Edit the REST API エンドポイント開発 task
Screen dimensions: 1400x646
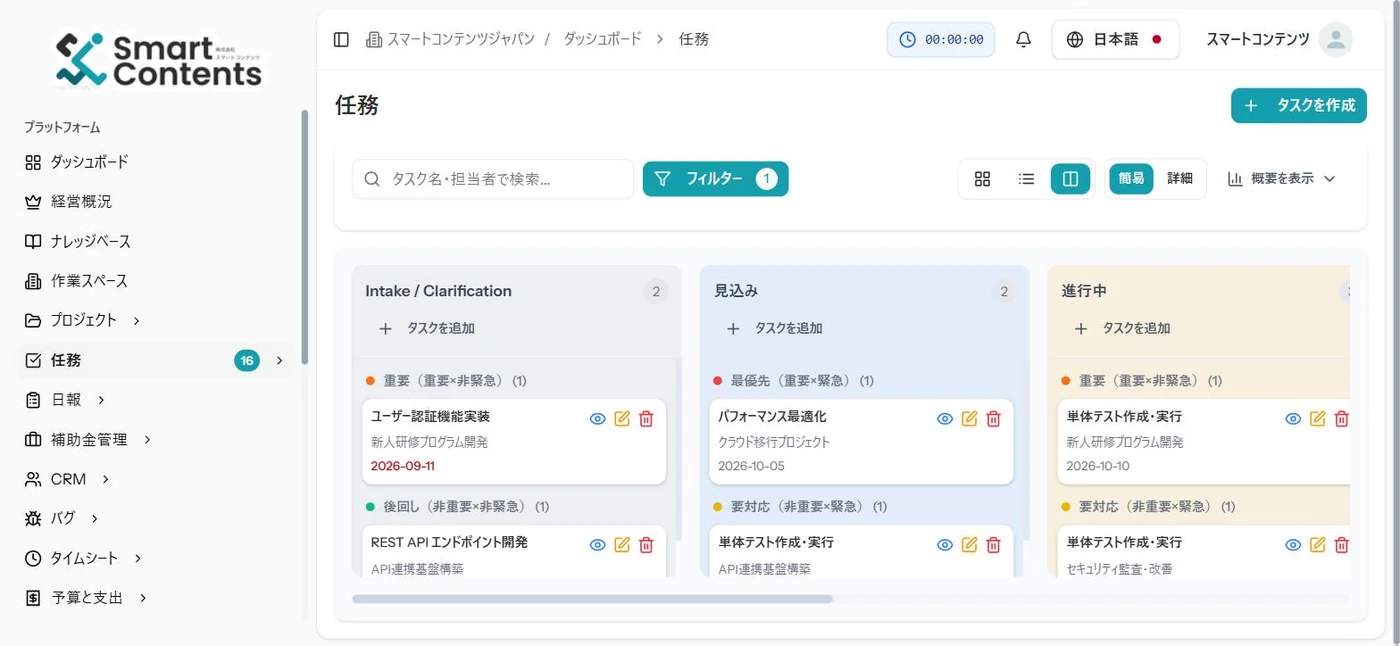tap(622, 545)
